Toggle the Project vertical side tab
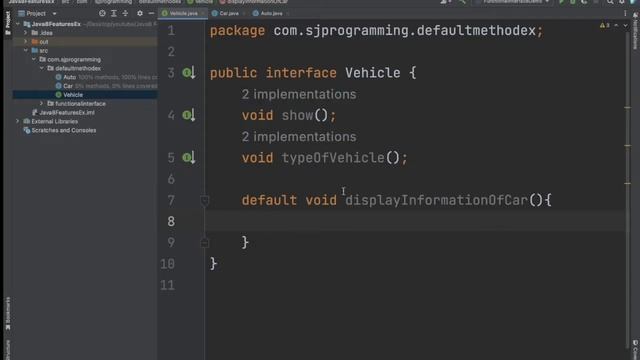This screenshot has height=360, width=640. (8, 22)
